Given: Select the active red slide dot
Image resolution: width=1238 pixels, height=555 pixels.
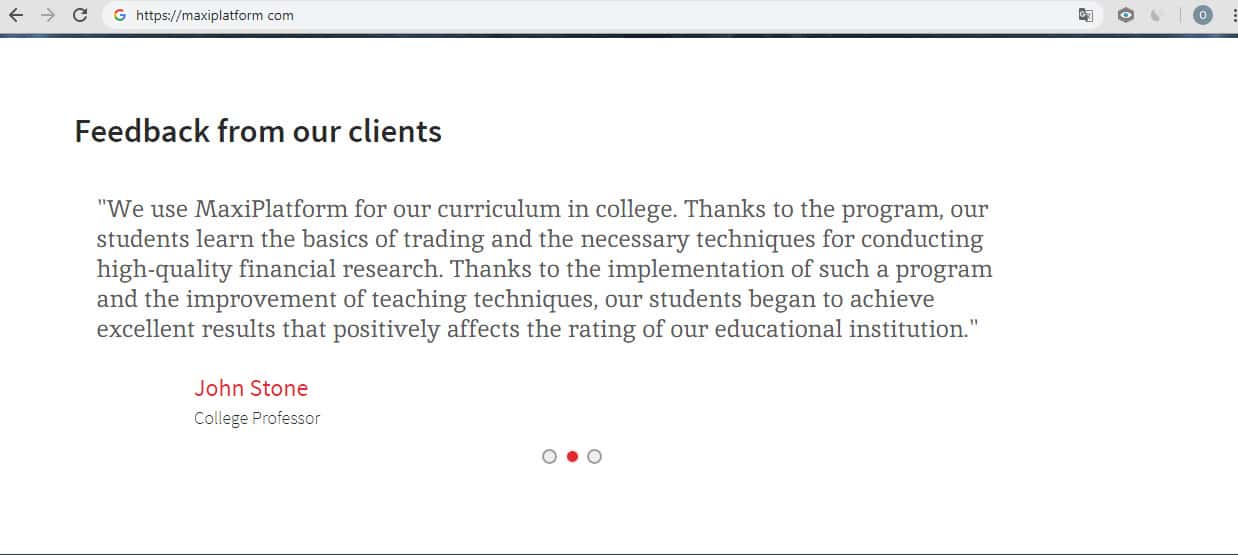Looking at the screenshot, I should coord(572,456).
